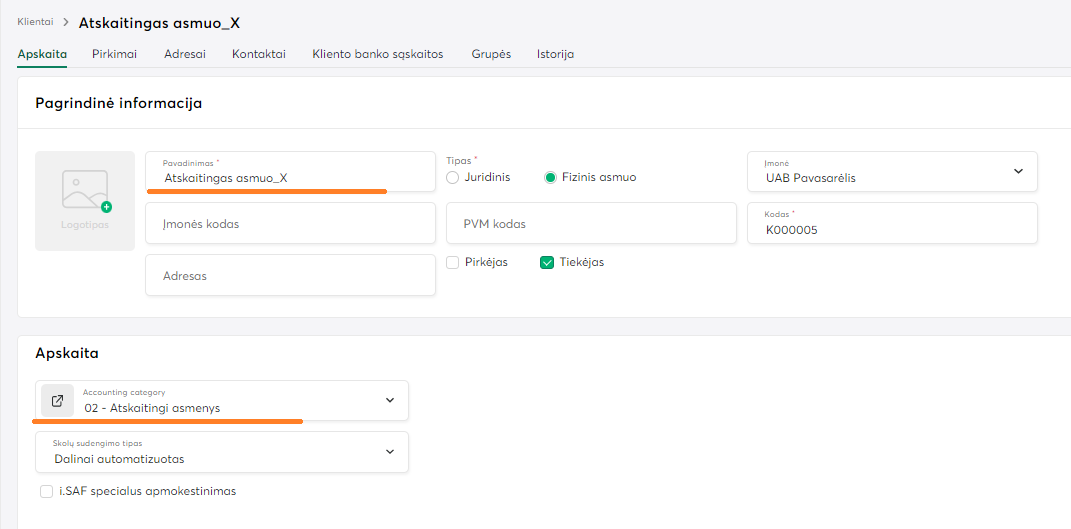Enable the Pirkėjas checkbox
The width and height of the screenshot is (1071, 529).
coord(453,262)
